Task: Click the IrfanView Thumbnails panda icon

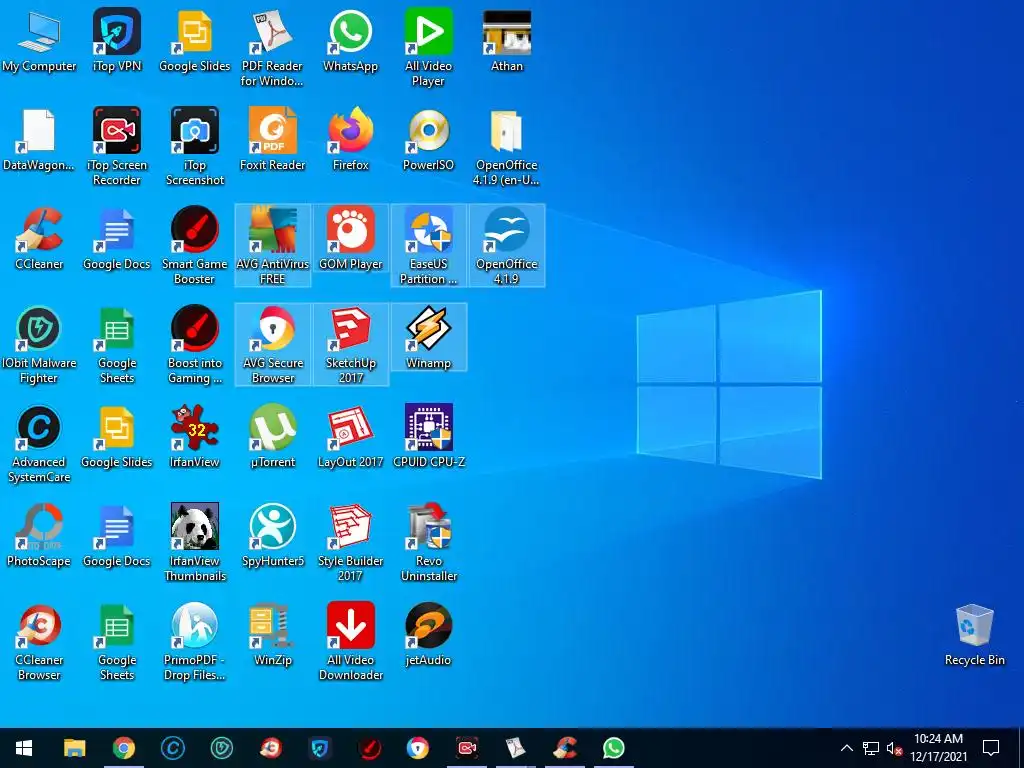Action: pos(195,544)
